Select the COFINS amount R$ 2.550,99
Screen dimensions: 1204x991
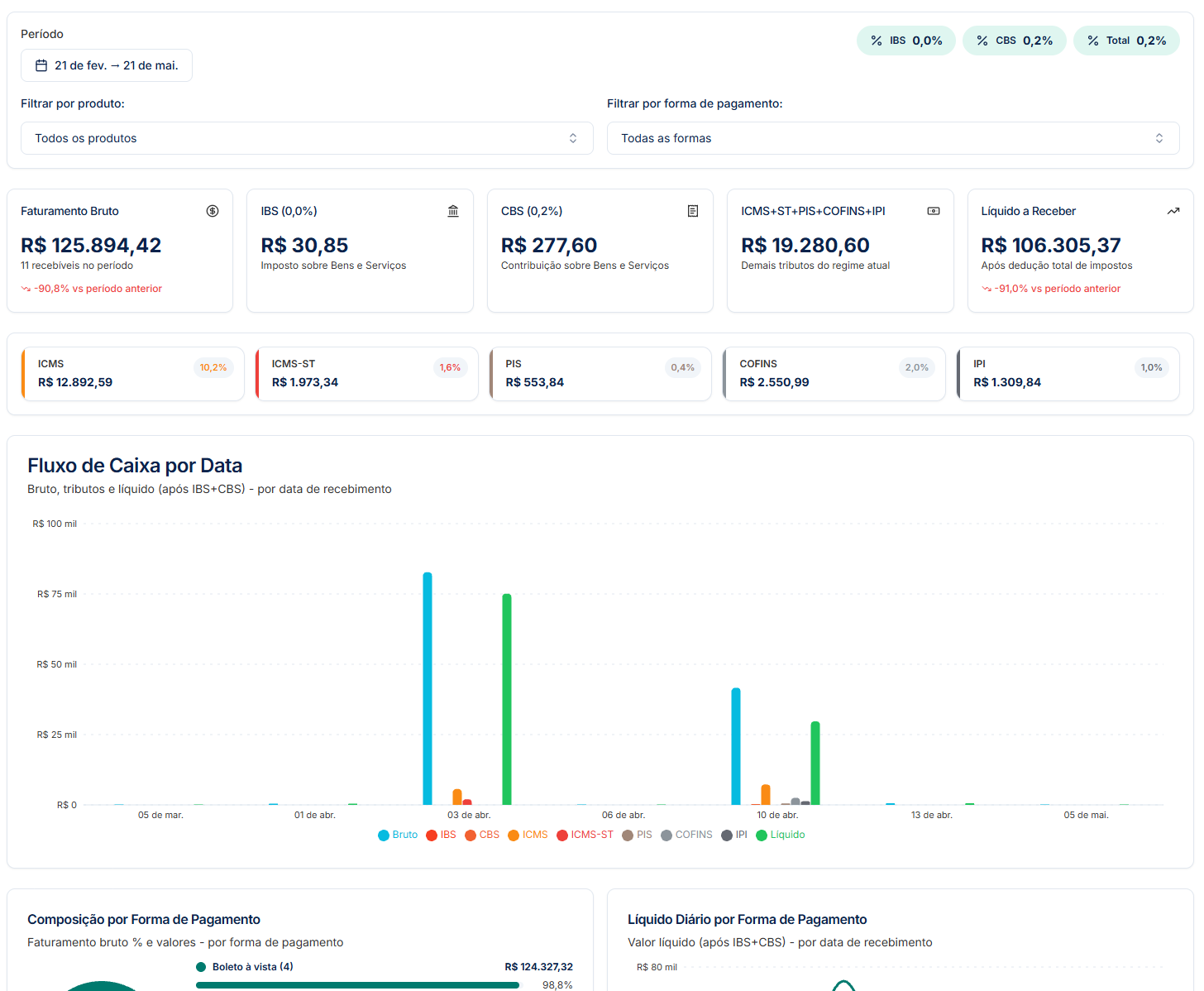(x=775, y=382)
